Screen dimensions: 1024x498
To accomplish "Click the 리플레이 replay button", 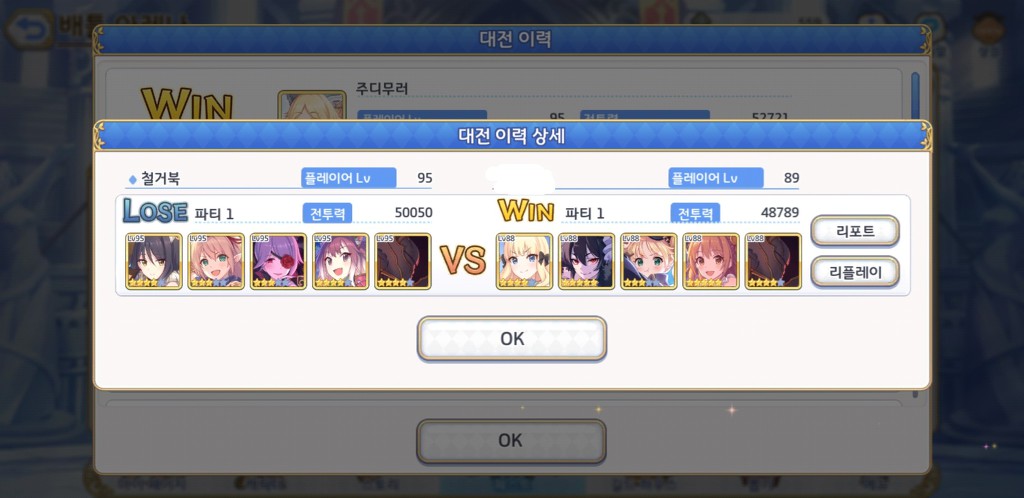I will point(855,272).
